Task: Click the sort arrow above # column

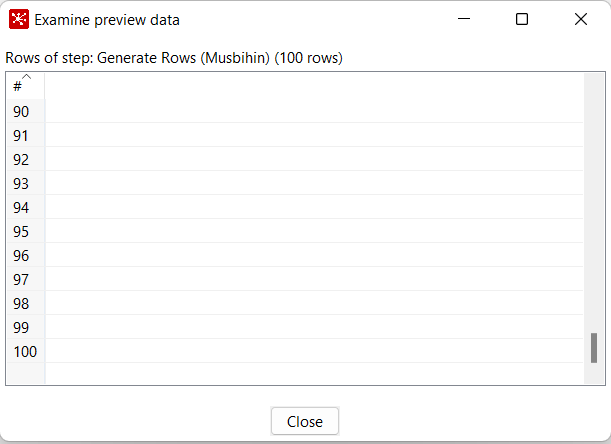Action: 26,76
